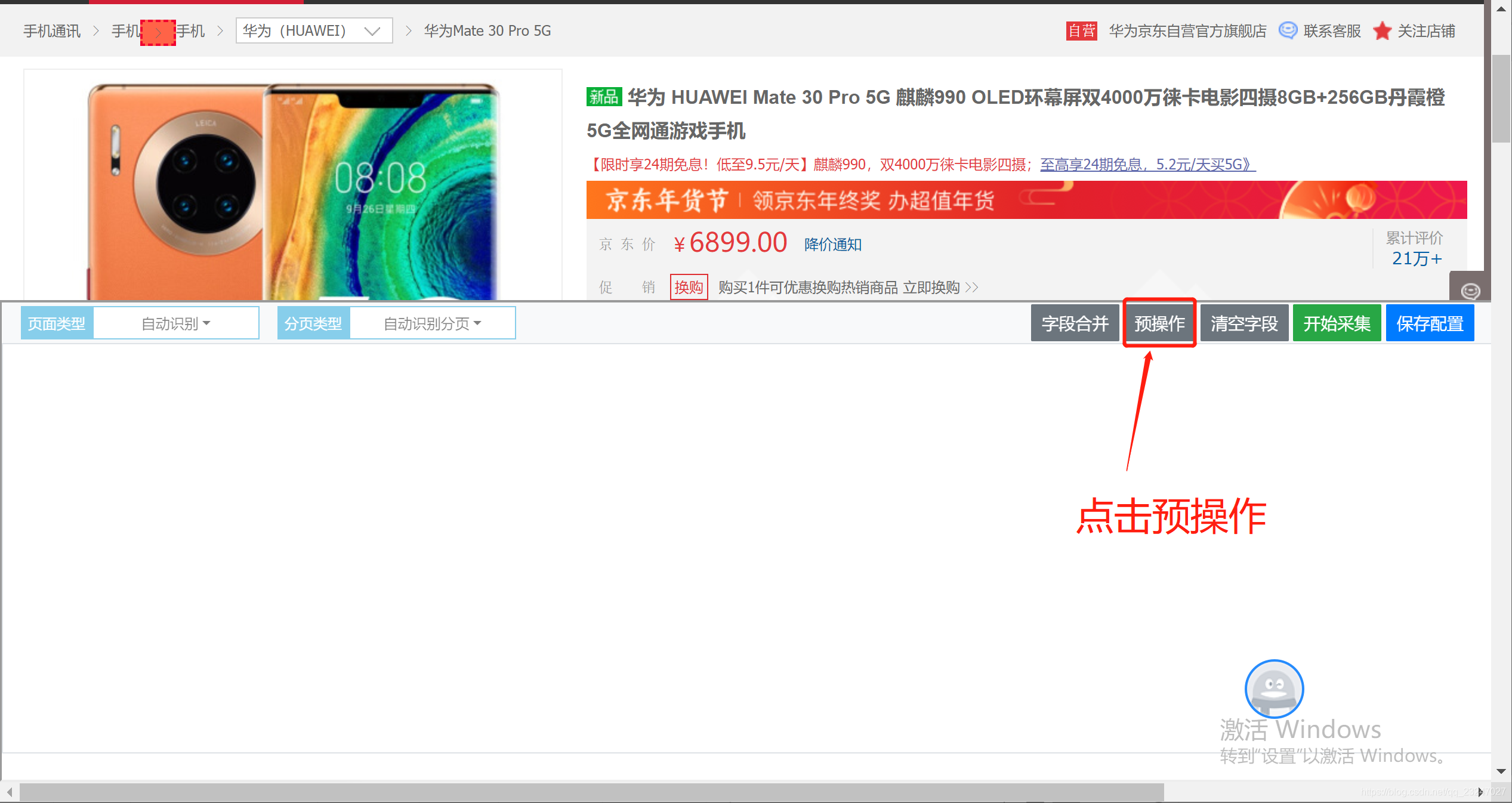The height and width of the screenshot is (803, 1512).
Task: Click the 页面类型 label
Action: pyautogui.click(x=57, y=323)
